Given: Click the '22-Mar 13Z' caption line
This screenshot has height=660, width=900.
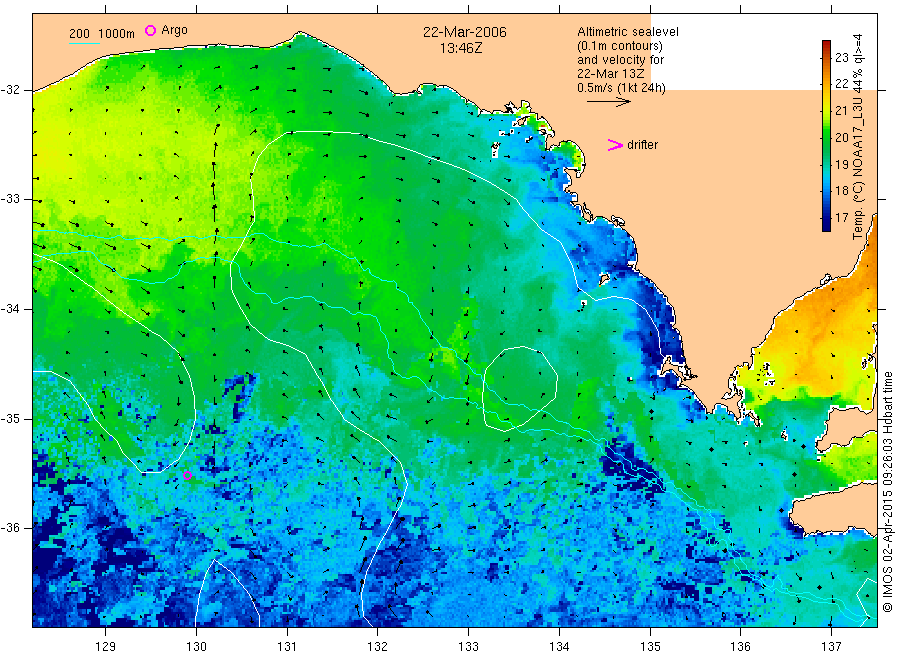Looking at the screenshot, I should (x=610, y=74).
